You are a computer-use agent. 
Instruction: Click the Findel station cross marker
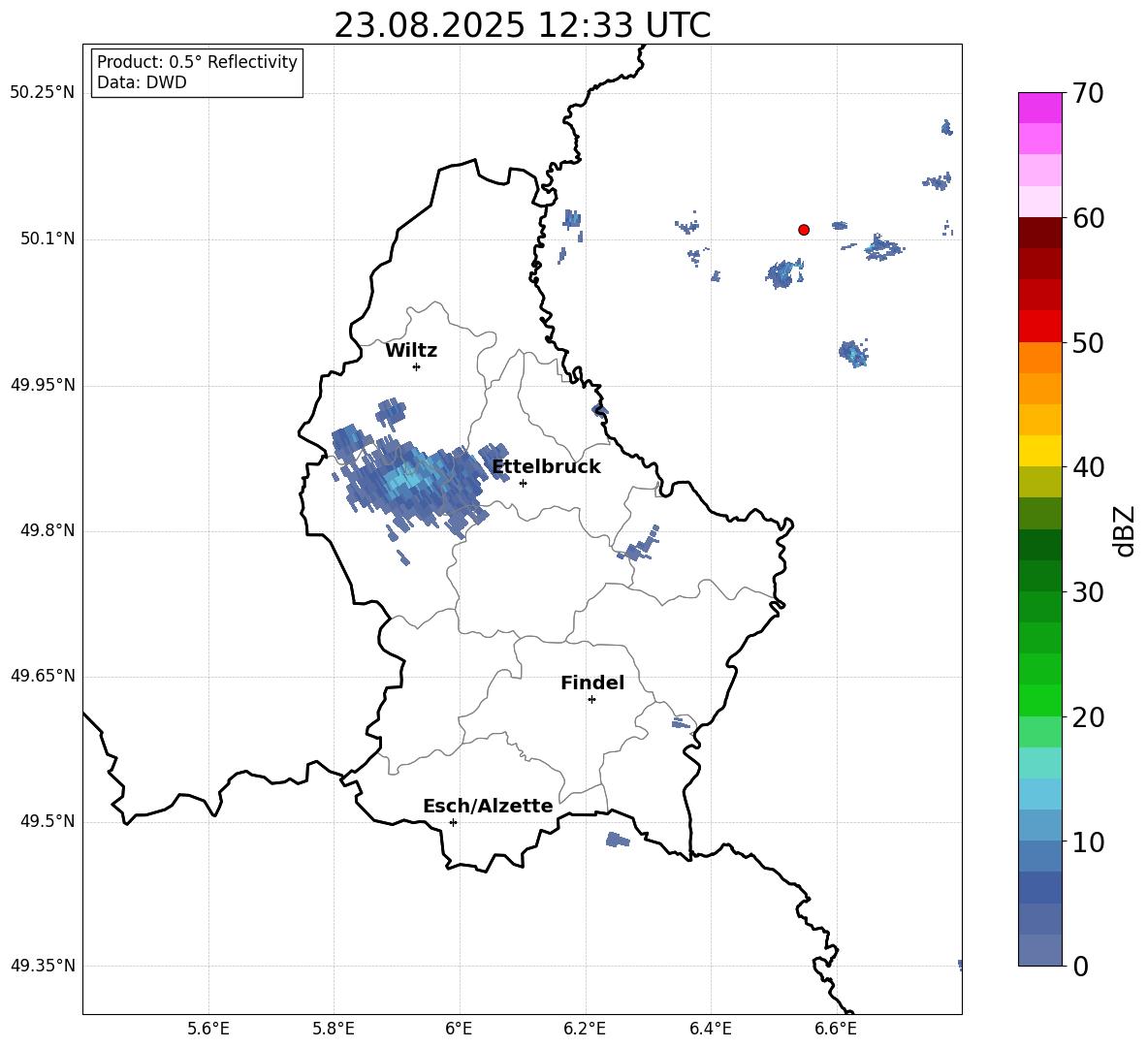coord(591,700)
